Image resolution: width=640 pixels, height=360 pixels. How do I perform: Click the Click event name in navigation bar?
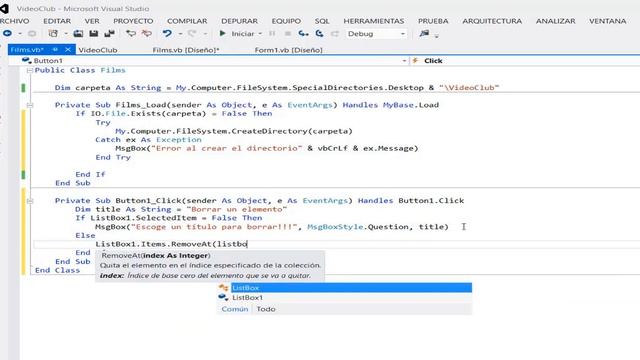pos(433,60)
